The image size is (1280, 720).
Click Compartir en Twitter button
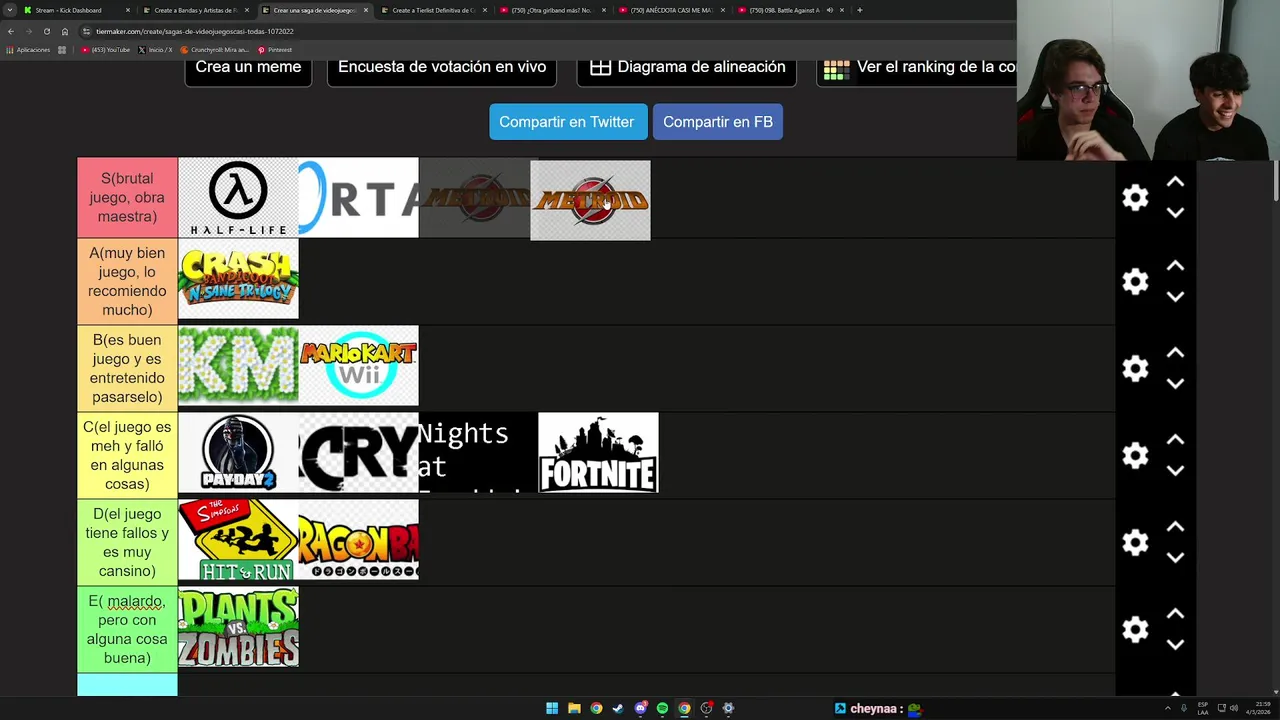(x=567, y=122)
